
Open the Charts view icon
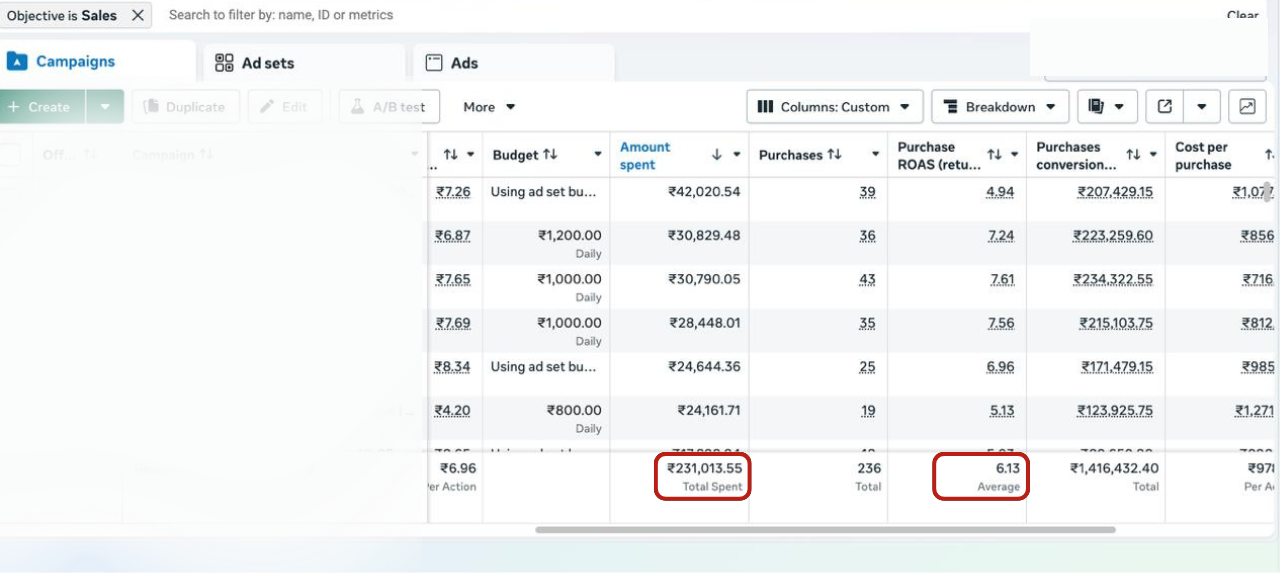click(x=1247, y=107)
